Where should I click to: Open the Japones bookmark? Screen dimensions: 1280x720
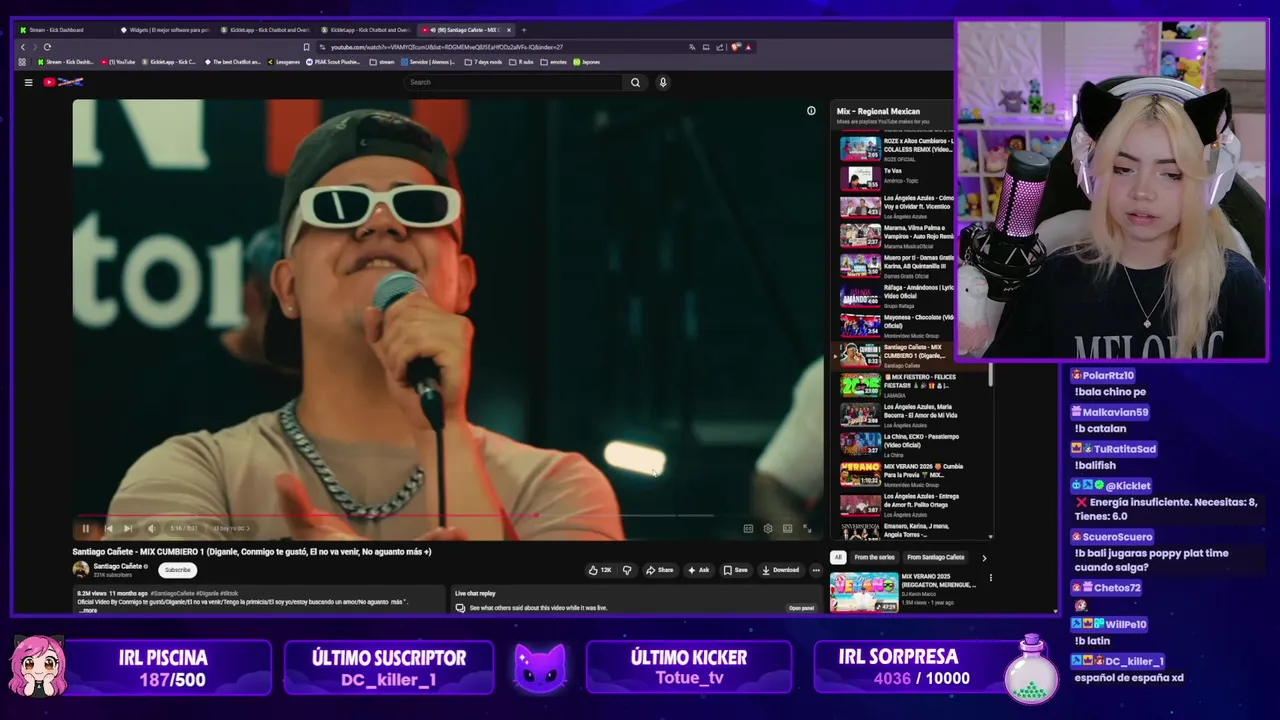click(587, 62)
